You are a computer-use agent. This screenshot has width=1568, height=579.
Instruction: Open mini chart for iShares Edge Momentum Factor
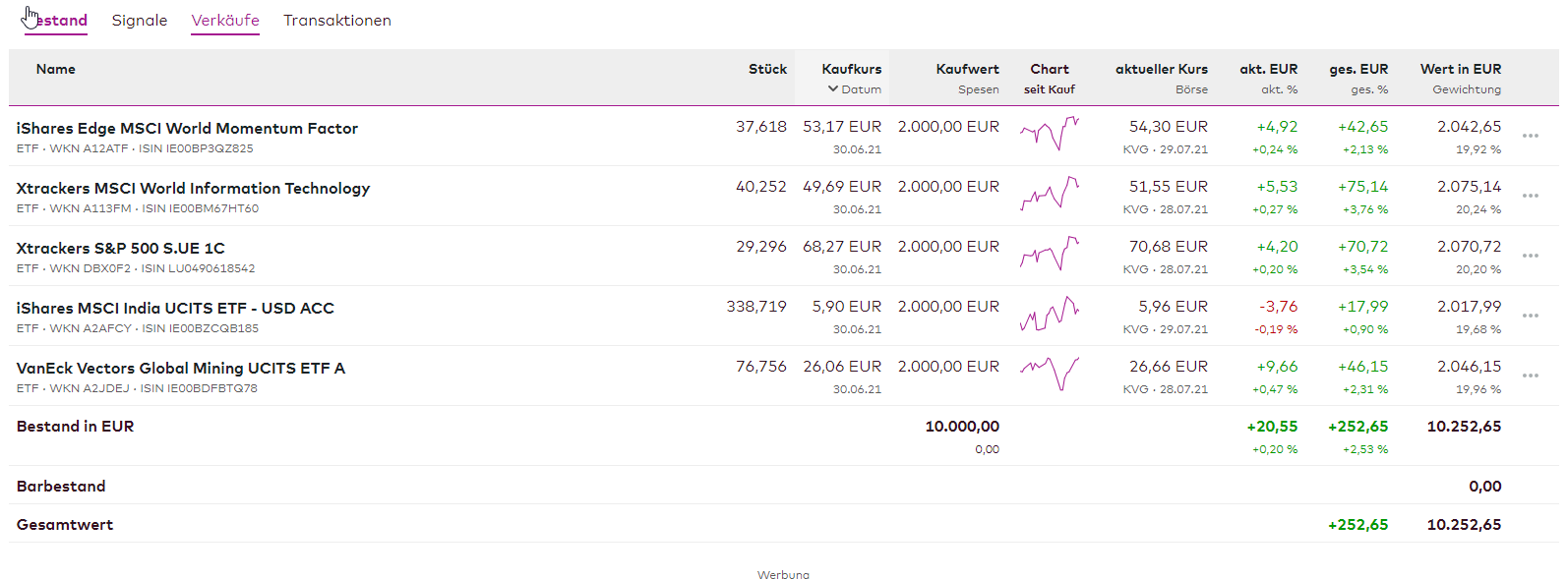[1049, 133]
